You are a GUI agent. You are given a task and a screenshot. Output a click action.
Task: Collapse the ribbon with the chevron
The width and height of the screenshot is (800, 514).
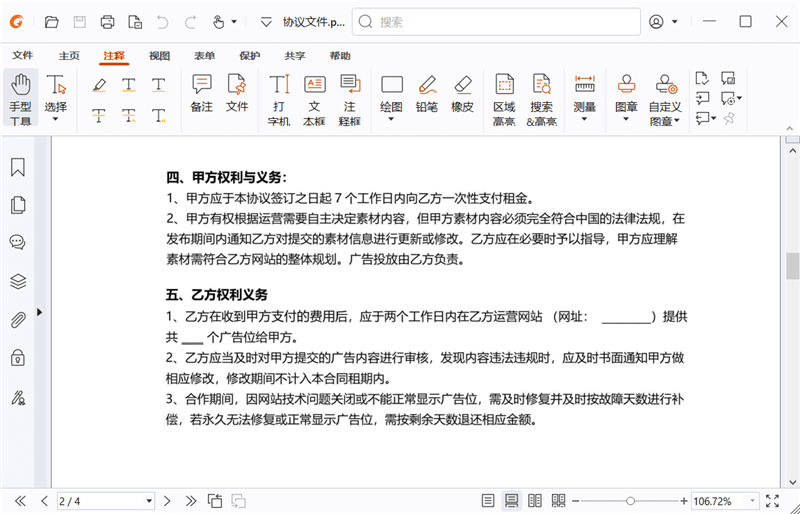point(790,129)
